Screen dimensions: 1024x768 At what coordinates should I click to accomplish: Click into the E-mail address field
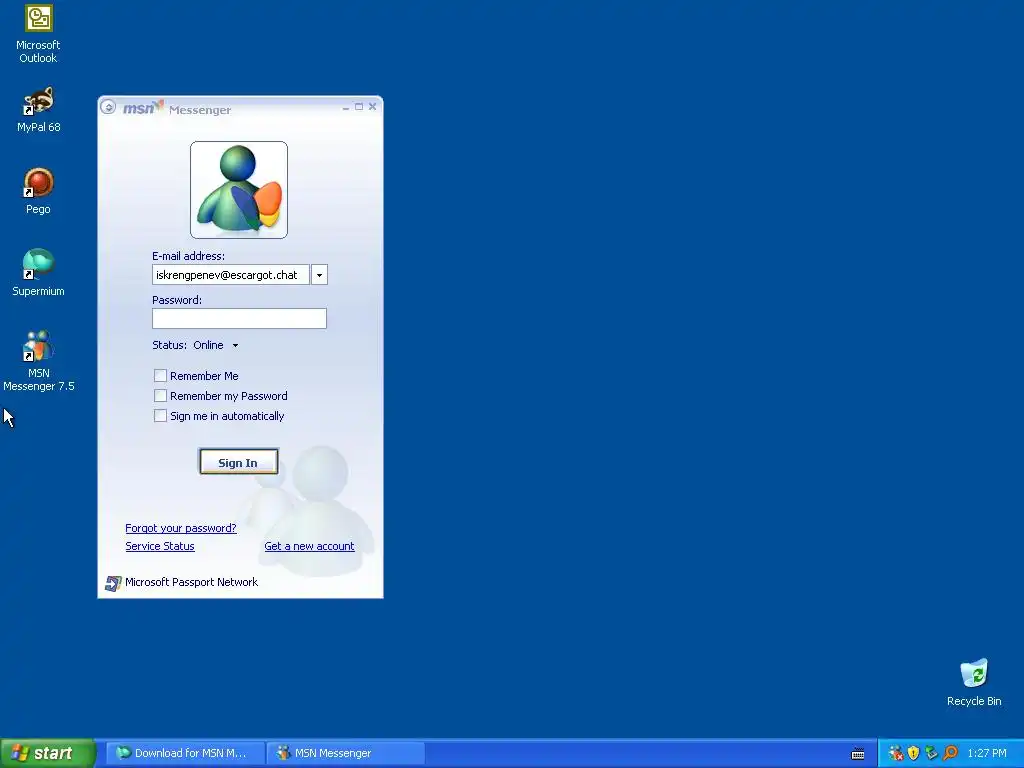click(231, 275)
